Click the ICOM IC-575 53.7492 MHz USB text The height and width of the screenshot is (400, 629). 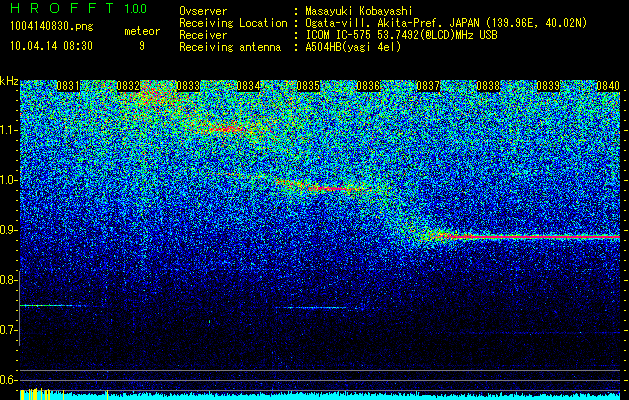(401, 35)
